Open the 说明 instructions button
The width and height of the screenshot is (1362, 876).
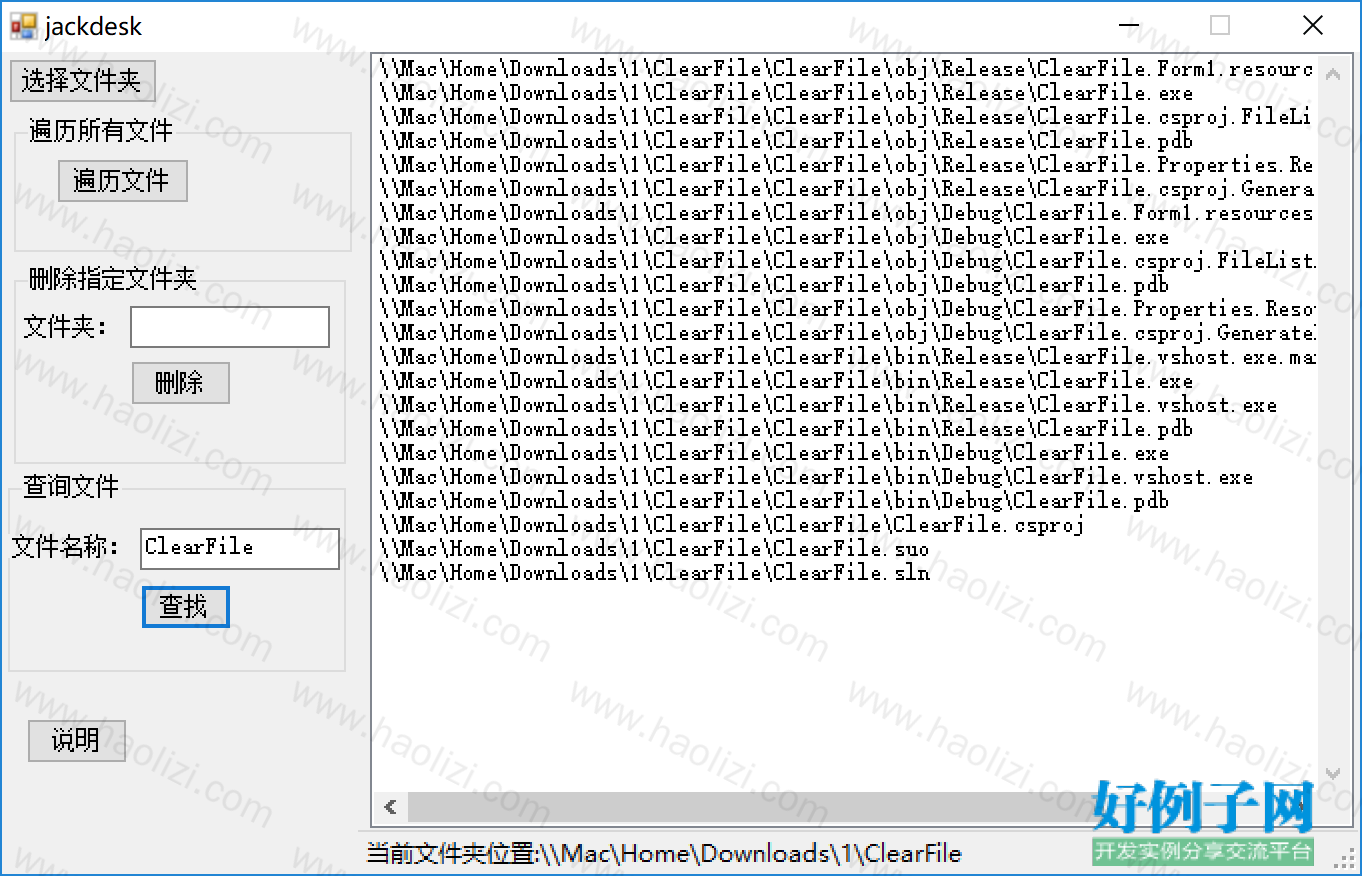76,741
